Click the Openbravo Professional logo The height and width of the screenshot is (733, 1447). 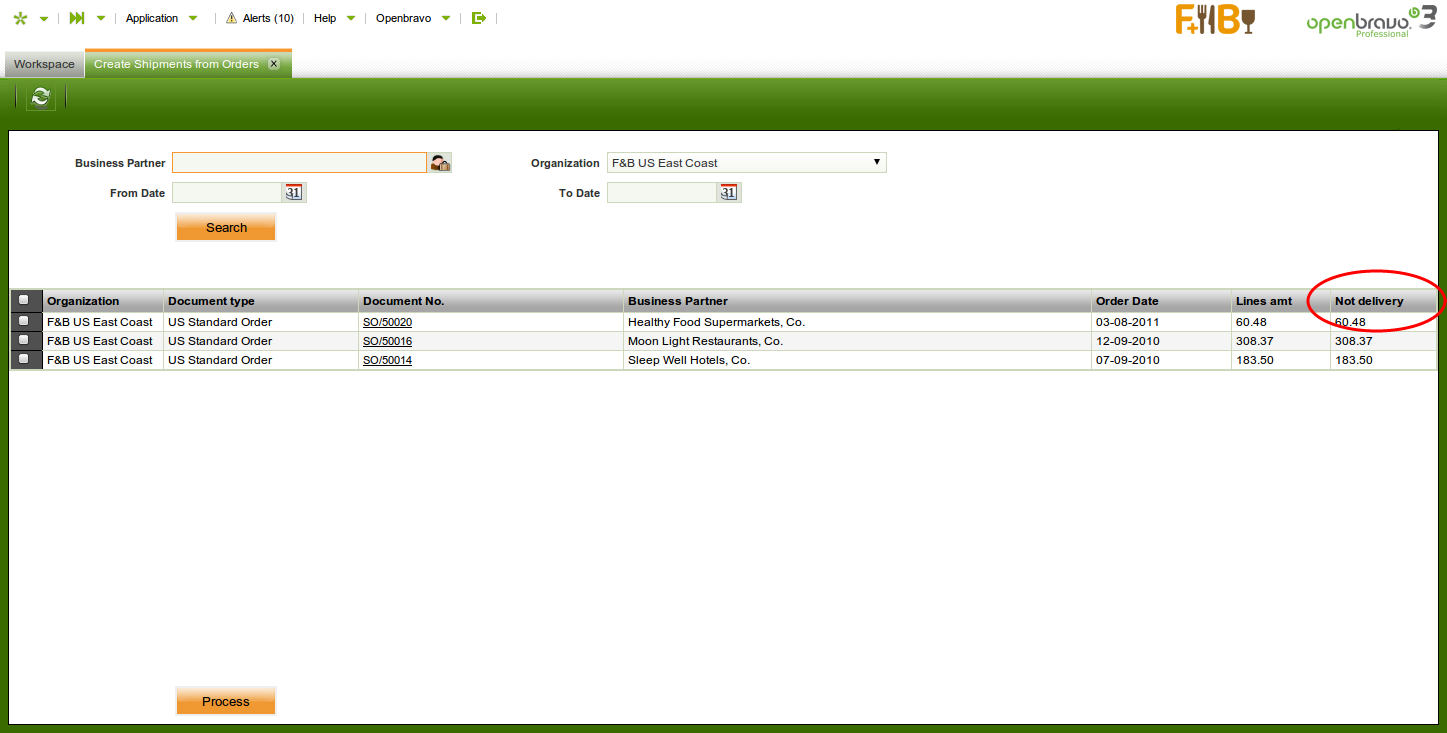1371,22
